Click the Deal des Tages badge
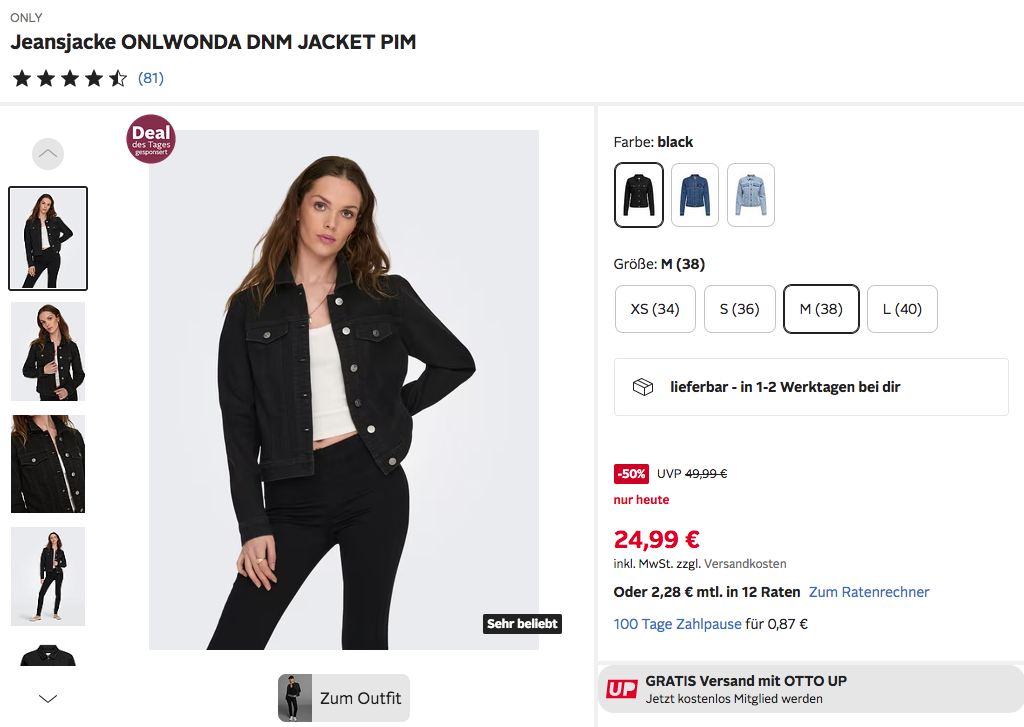This screenshot has height=727, width=1024. click(151, 138)
